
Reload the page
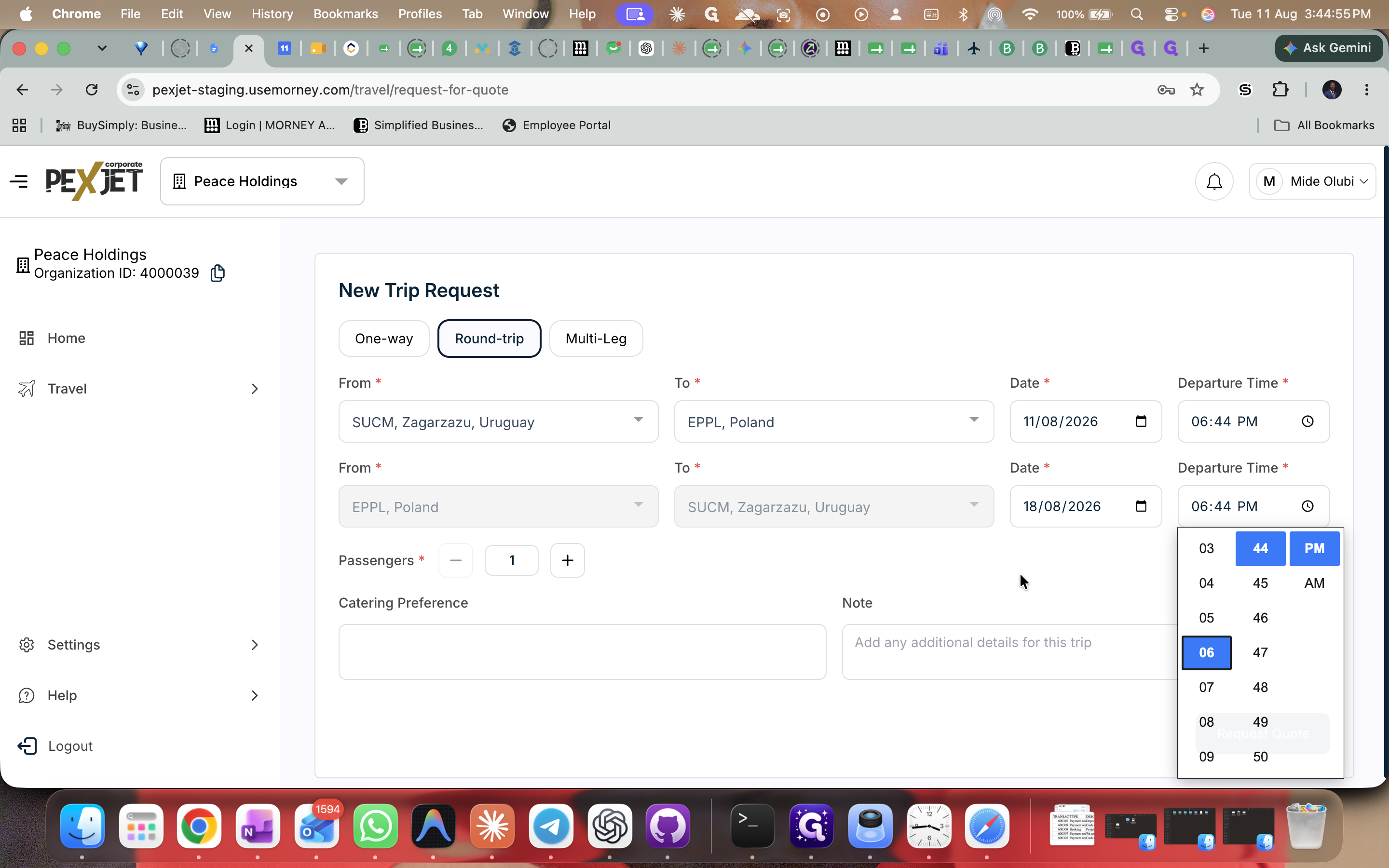92,90
